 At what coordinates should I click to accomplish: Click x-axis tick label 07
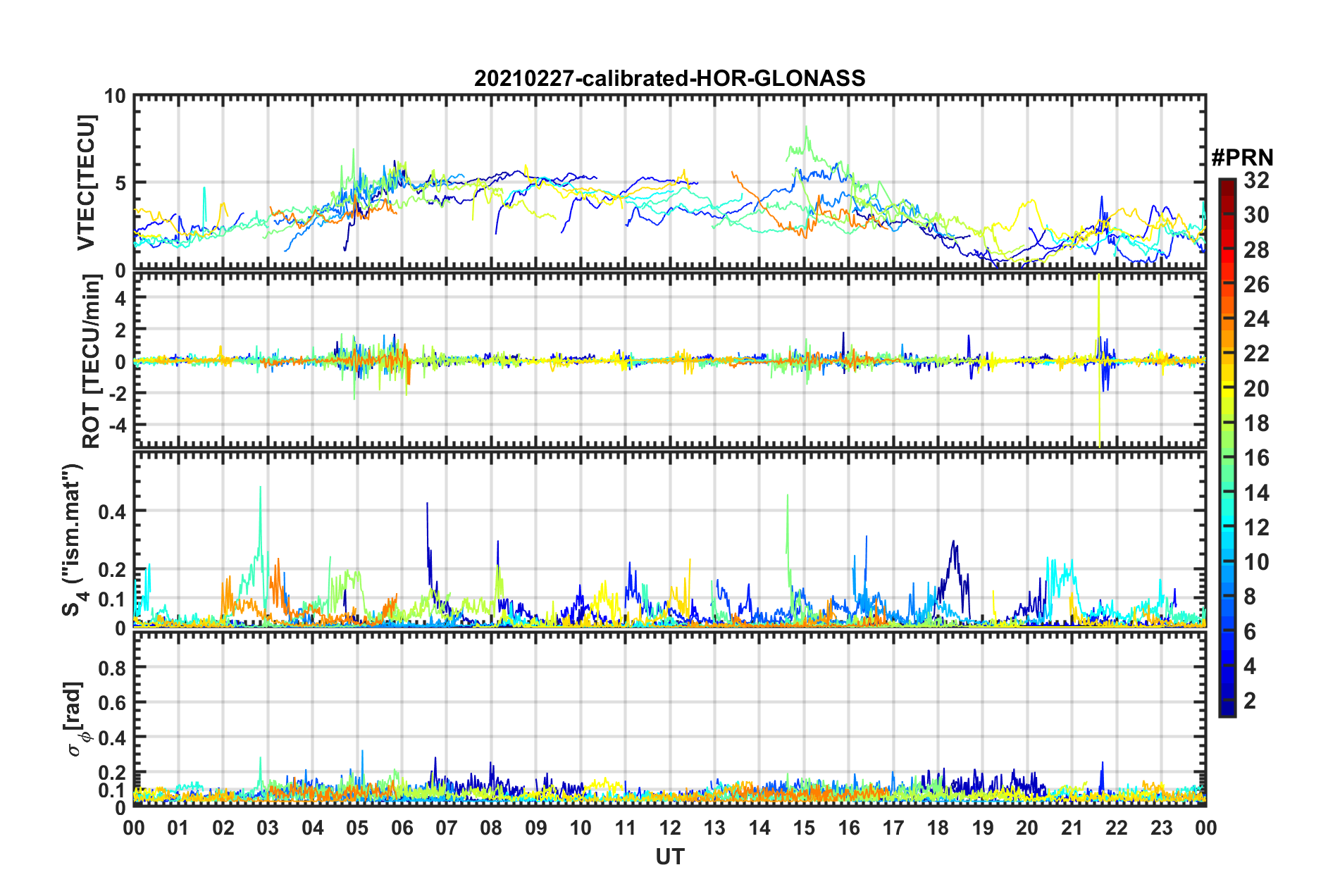pyautogui.click(x=447, y=828)
